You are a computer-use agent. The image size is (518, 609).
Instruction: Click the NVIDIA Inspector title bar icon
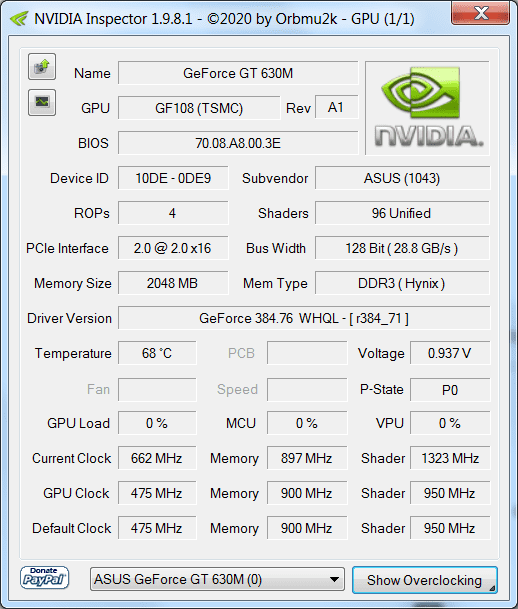19,18
